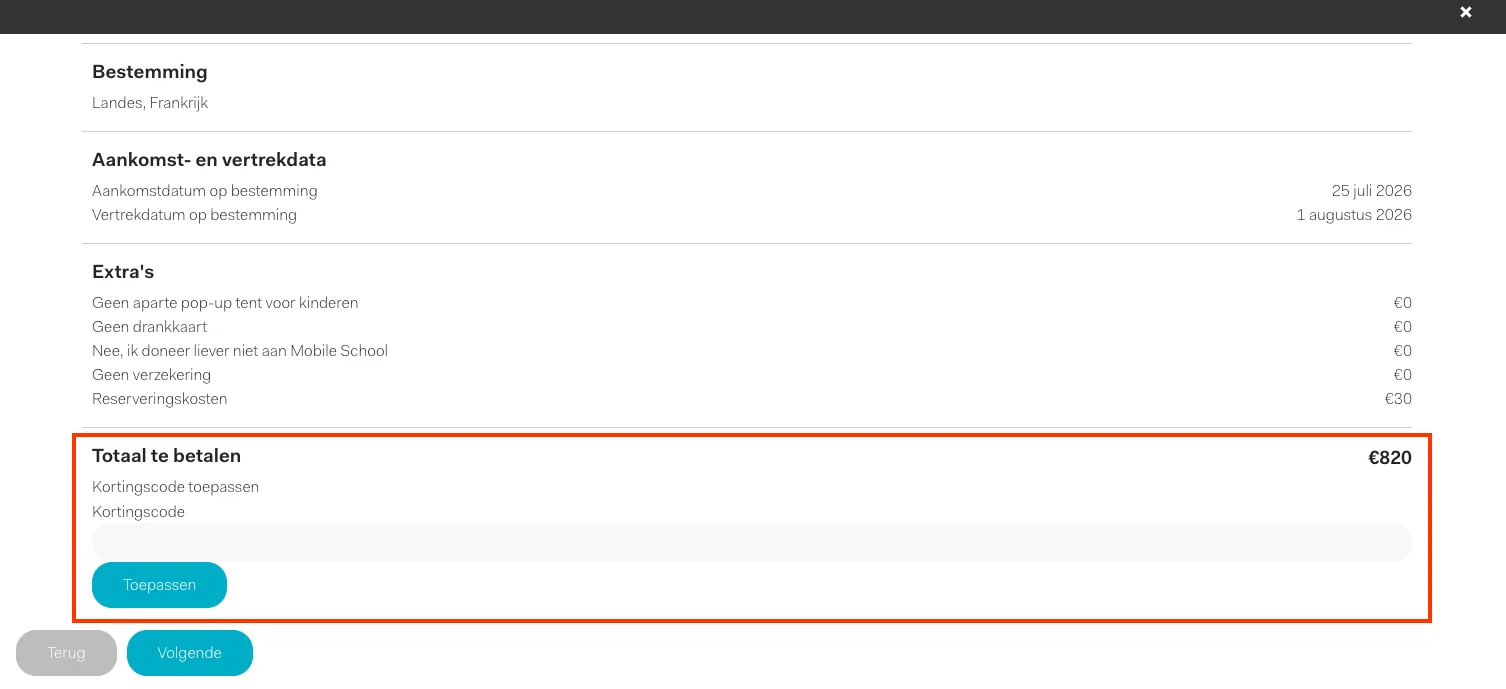Click the Bestemming heading
Screen dimensions: 1506x689
(149, 72)
